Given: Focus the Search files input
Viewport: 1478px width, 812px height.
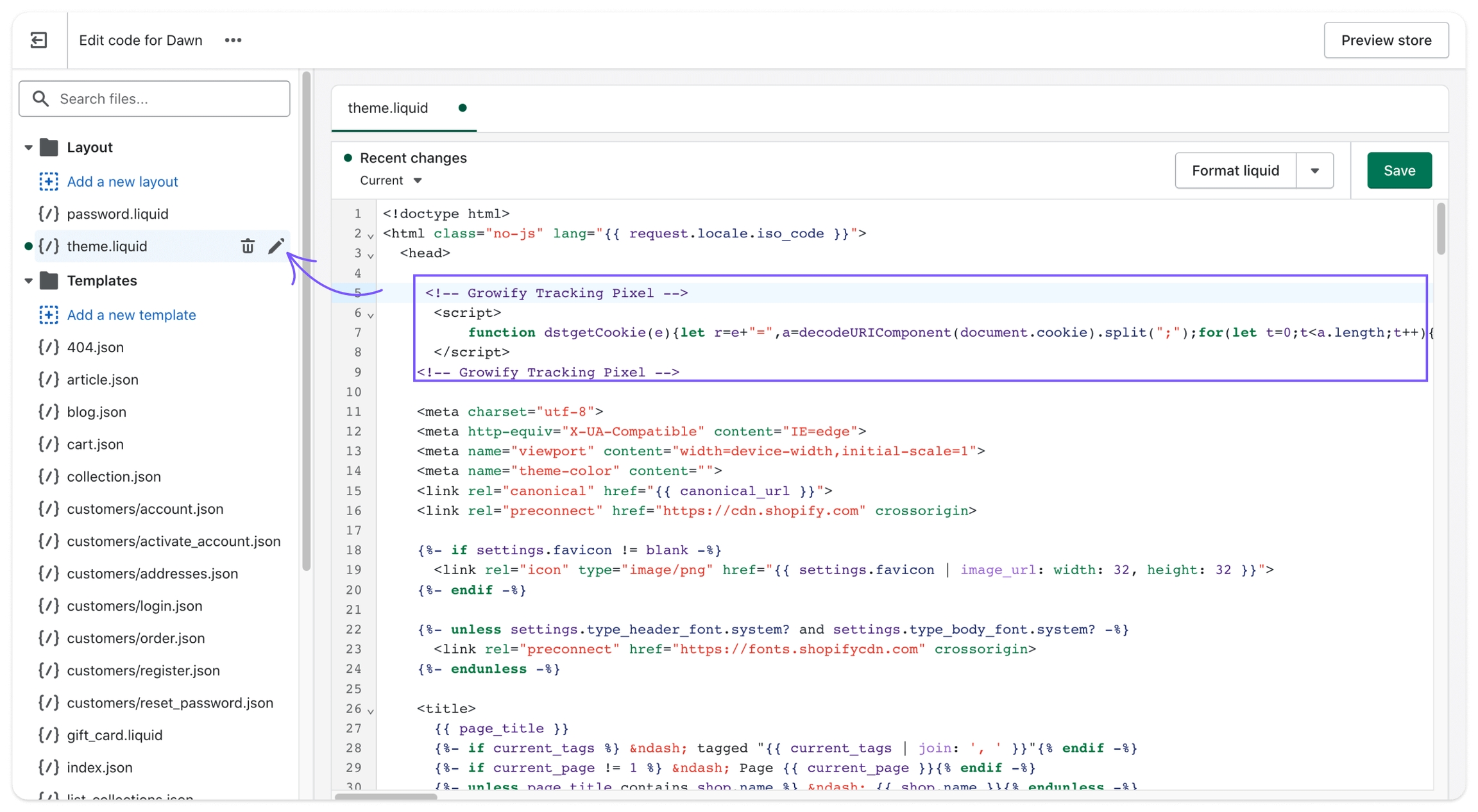Looking at the screenshot, I should [155, 99].
